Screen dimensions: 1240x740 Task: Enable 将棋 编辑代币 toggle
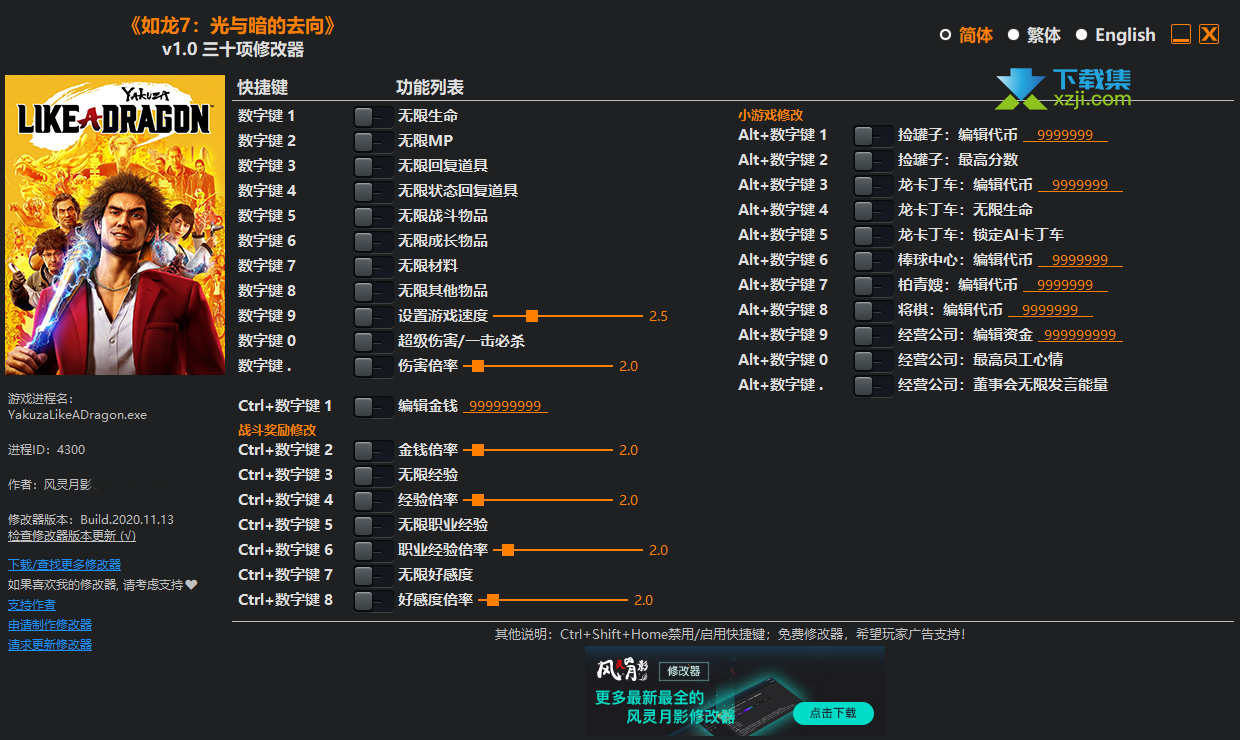tap(873, 310)
